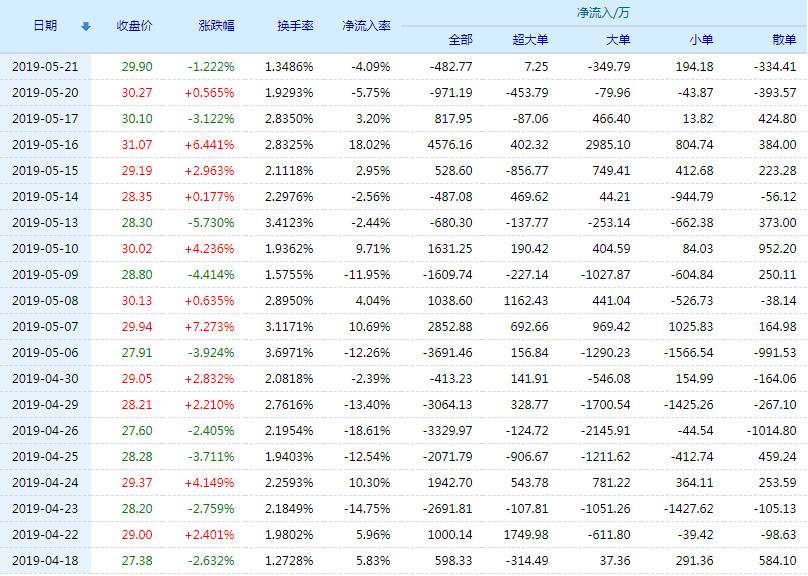Select the 2019-04-24 date cell
The height and width of the screenshot is (576, 808).
pyautogui.click(x=45, y=483)
